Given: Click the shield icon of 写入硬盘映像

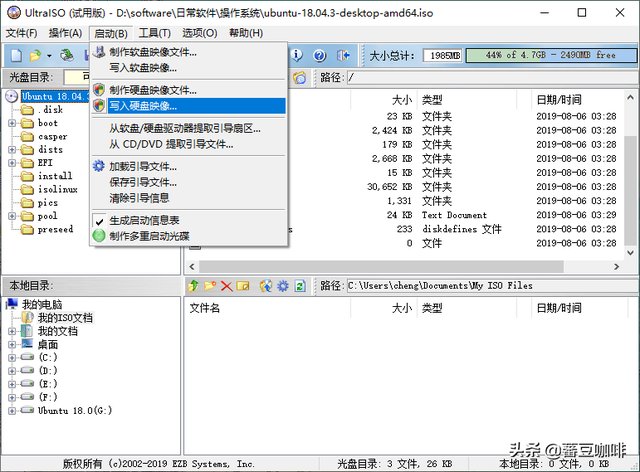Looking at the screenshot, I should coord(99,106).
